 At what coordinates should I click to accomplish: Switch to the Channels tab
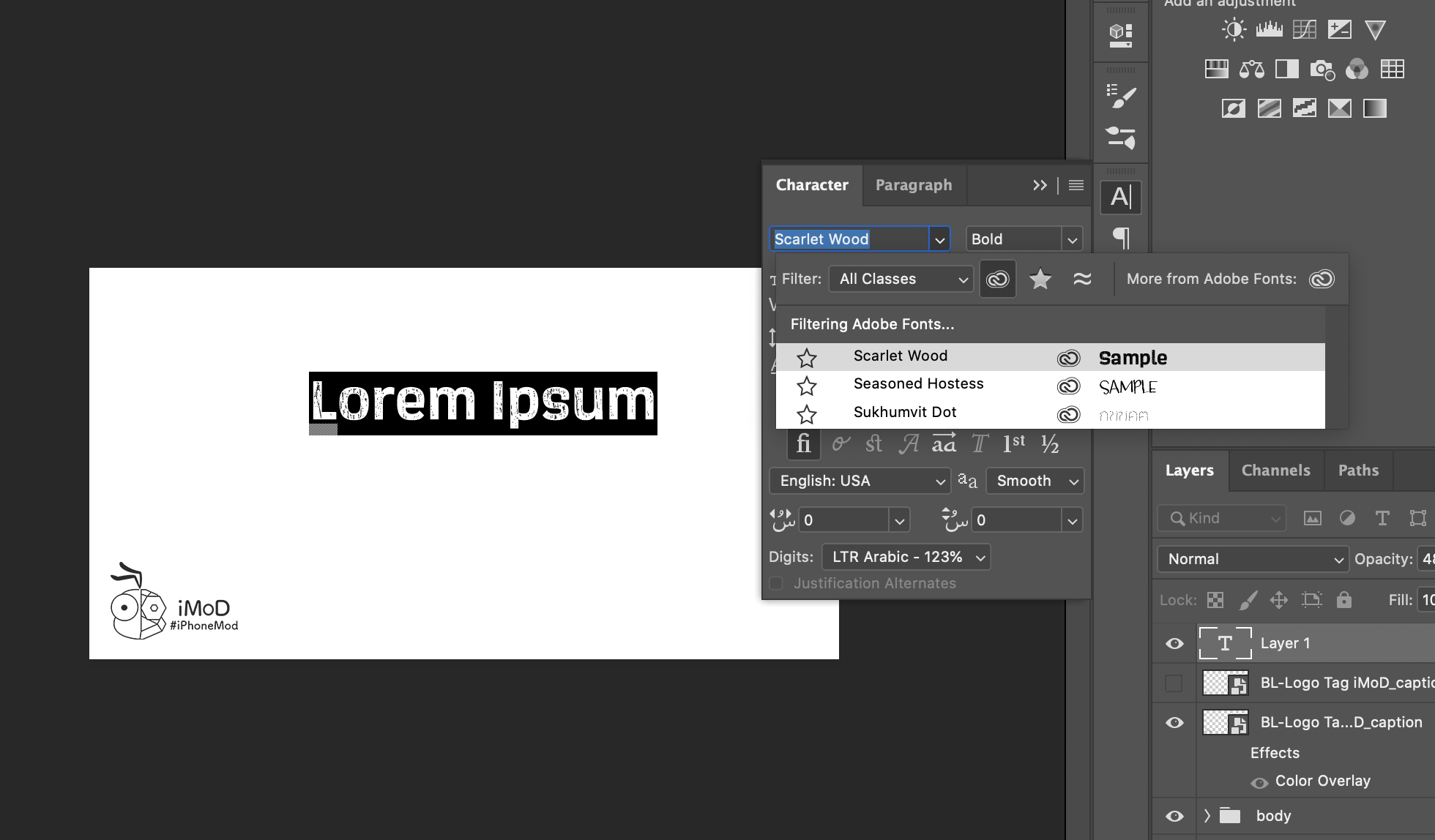1275,470
